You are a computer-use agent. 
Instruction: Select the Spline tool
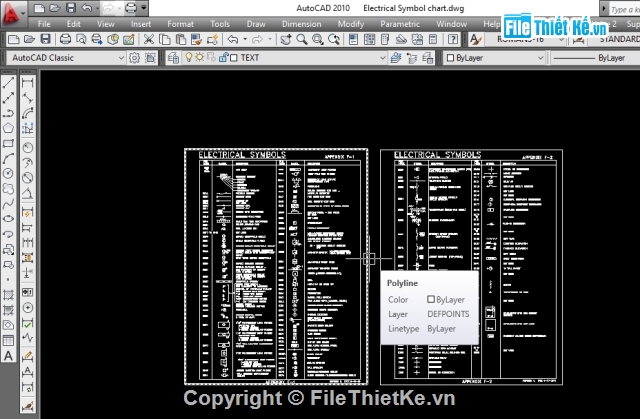[8, 204]
